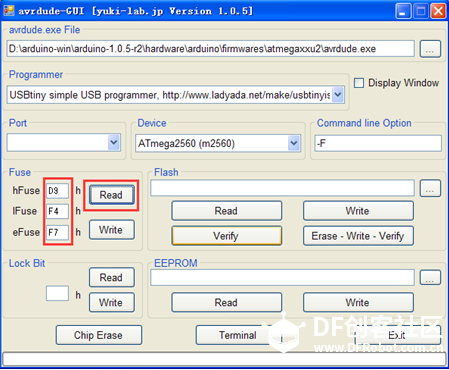The image size is (449, 370).
Task: Browse for an EEPROM file
Action: tap(430, 277)
